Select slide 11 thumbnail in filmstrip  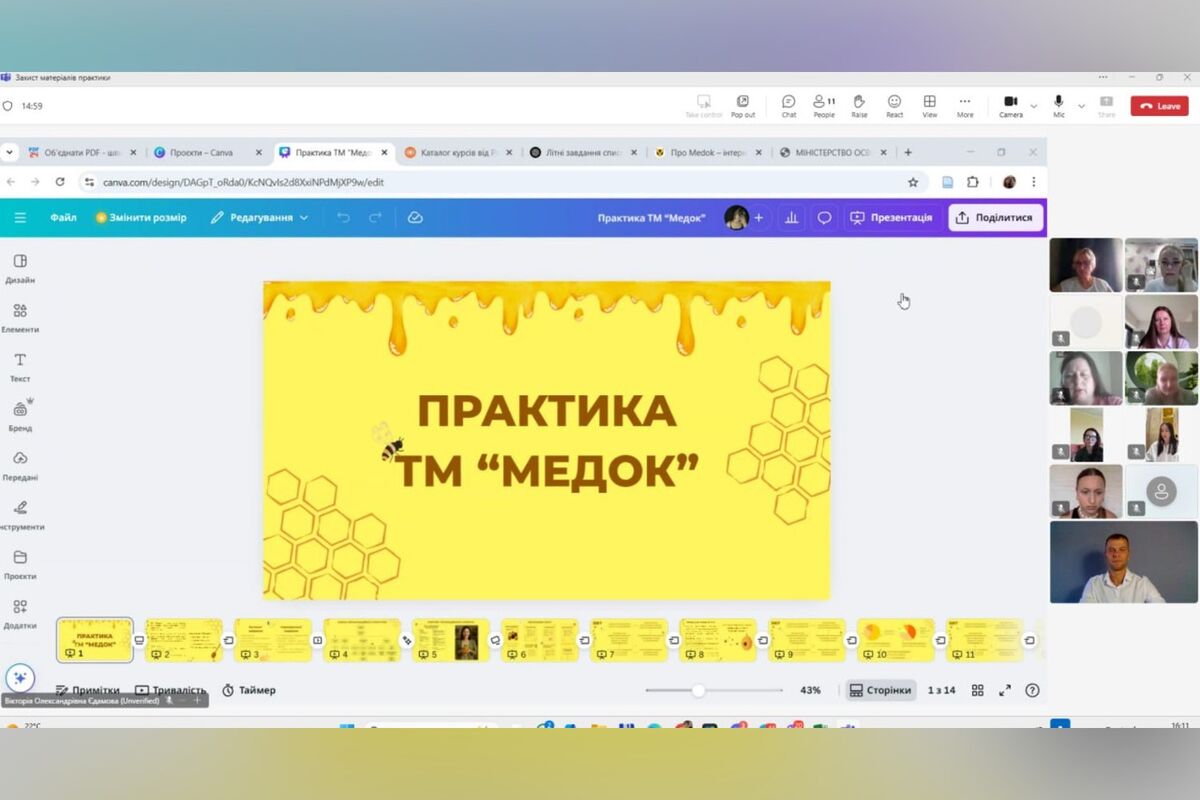coord(985,640)
